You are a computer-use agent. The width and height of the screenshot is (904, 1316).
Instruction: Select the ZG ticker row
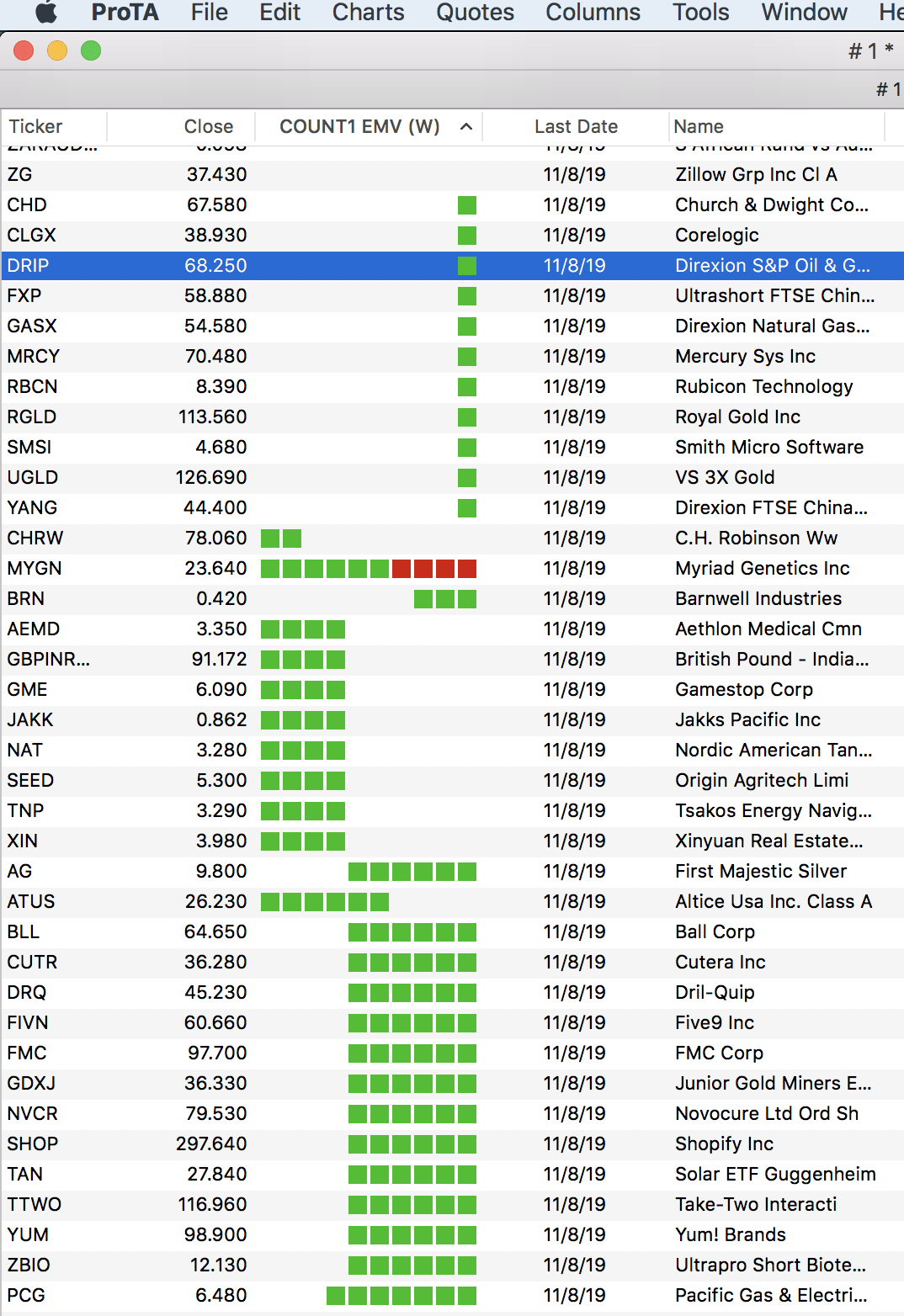pyautogui.click(x=453, y=175)
